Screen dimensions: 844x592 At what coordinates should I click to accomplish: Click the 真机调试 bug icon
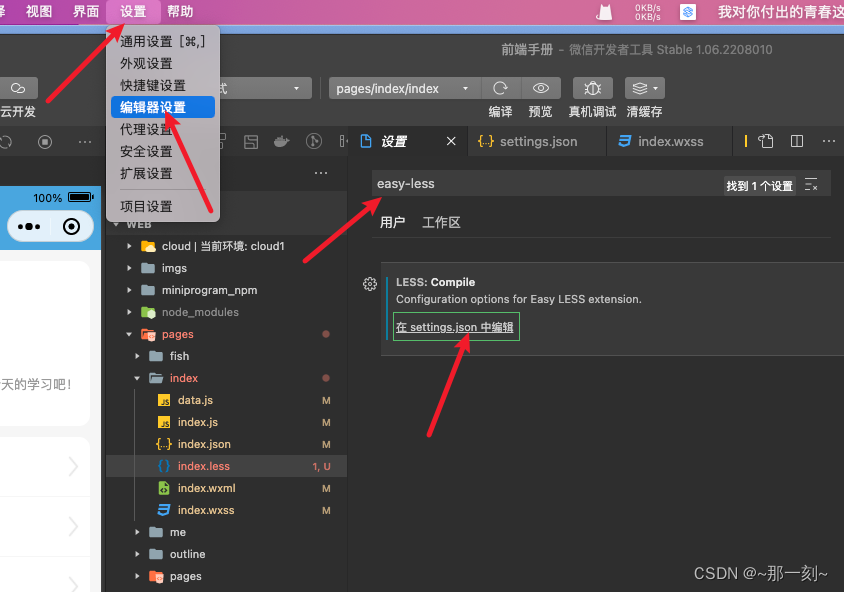tap(593, 88)
